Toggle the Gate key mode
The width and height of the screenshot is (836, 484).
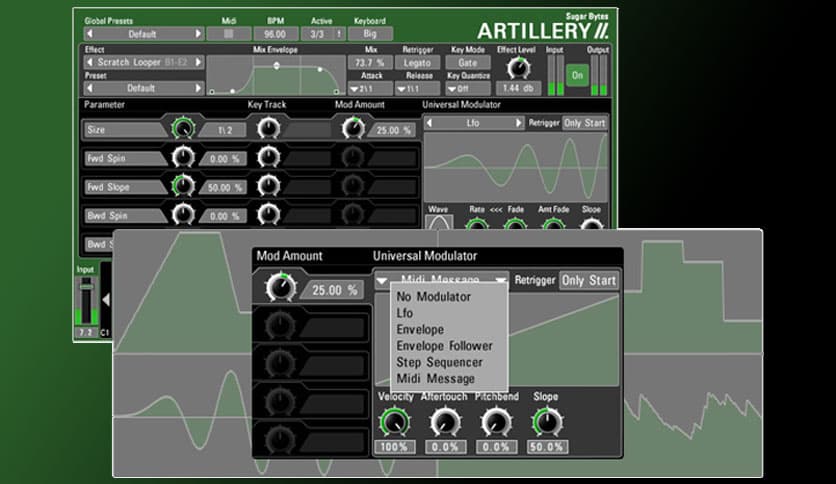(468, 62)
